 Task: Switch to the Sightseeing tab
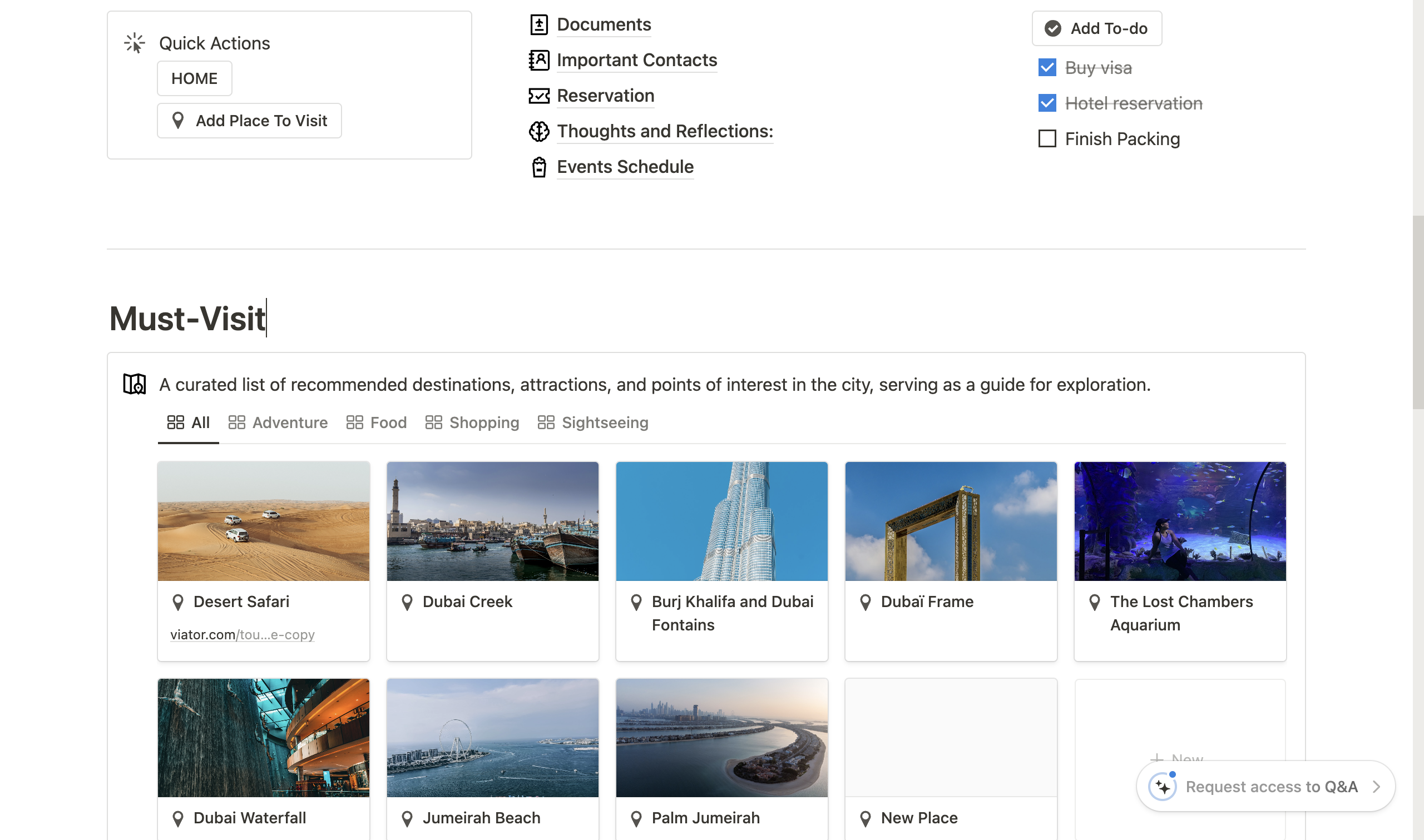(593, 423)
